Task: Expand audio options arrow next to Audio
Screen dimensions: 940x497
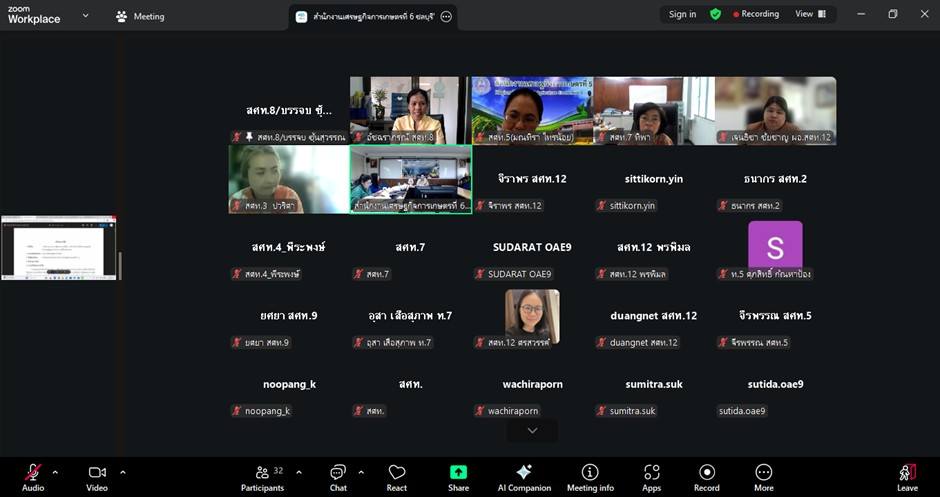Action: pos(55,471)
